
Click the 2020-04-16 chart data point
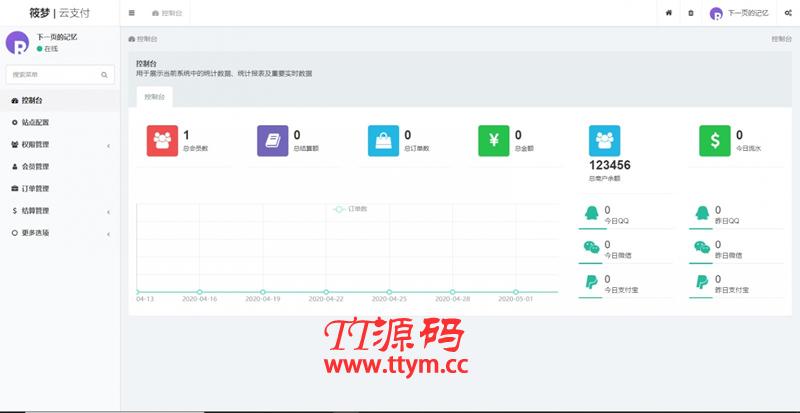[x=199, y=292]
